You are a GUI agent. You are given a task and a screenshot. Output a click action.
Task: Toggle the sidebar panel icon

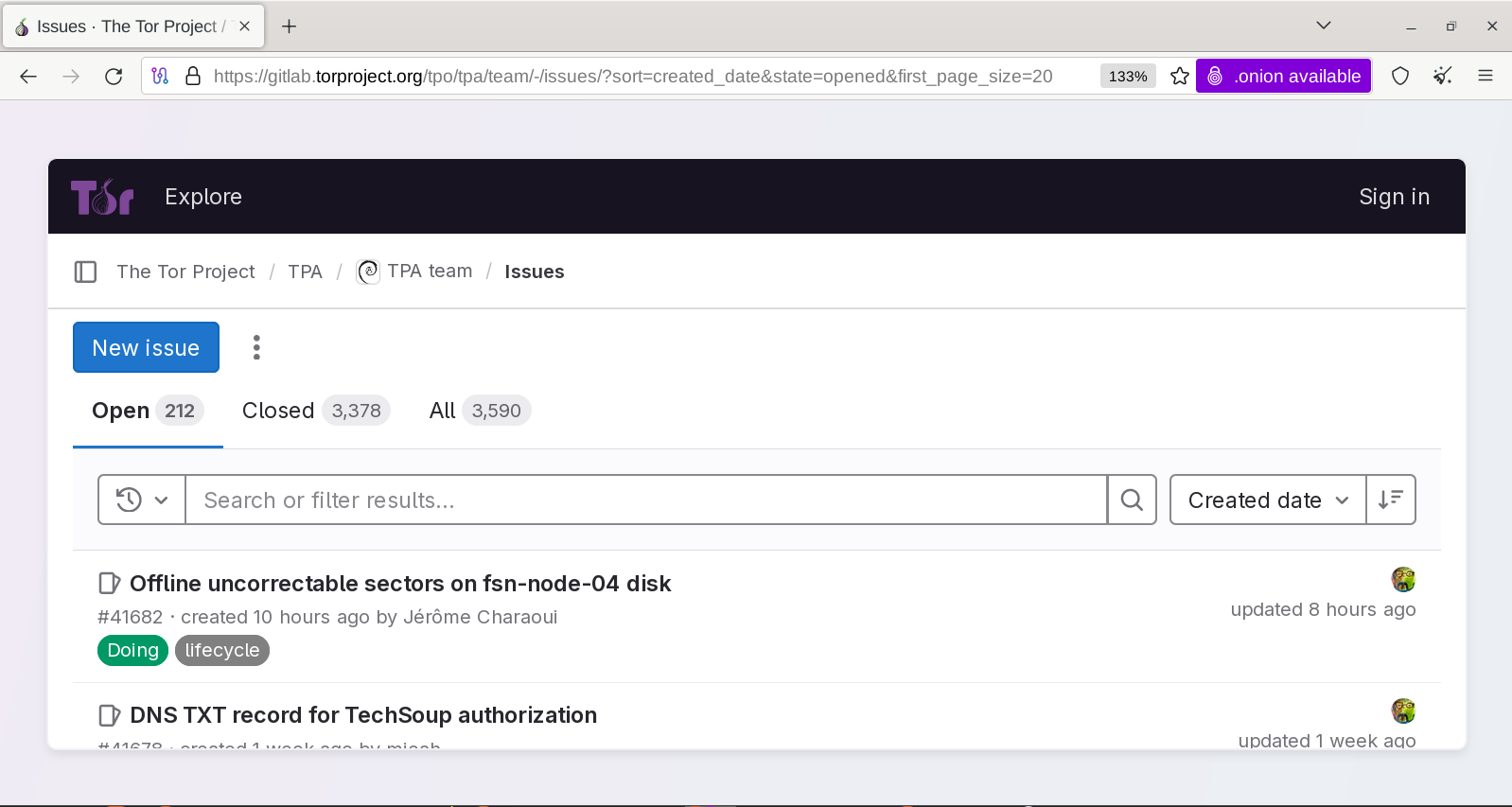pos(85,272)
